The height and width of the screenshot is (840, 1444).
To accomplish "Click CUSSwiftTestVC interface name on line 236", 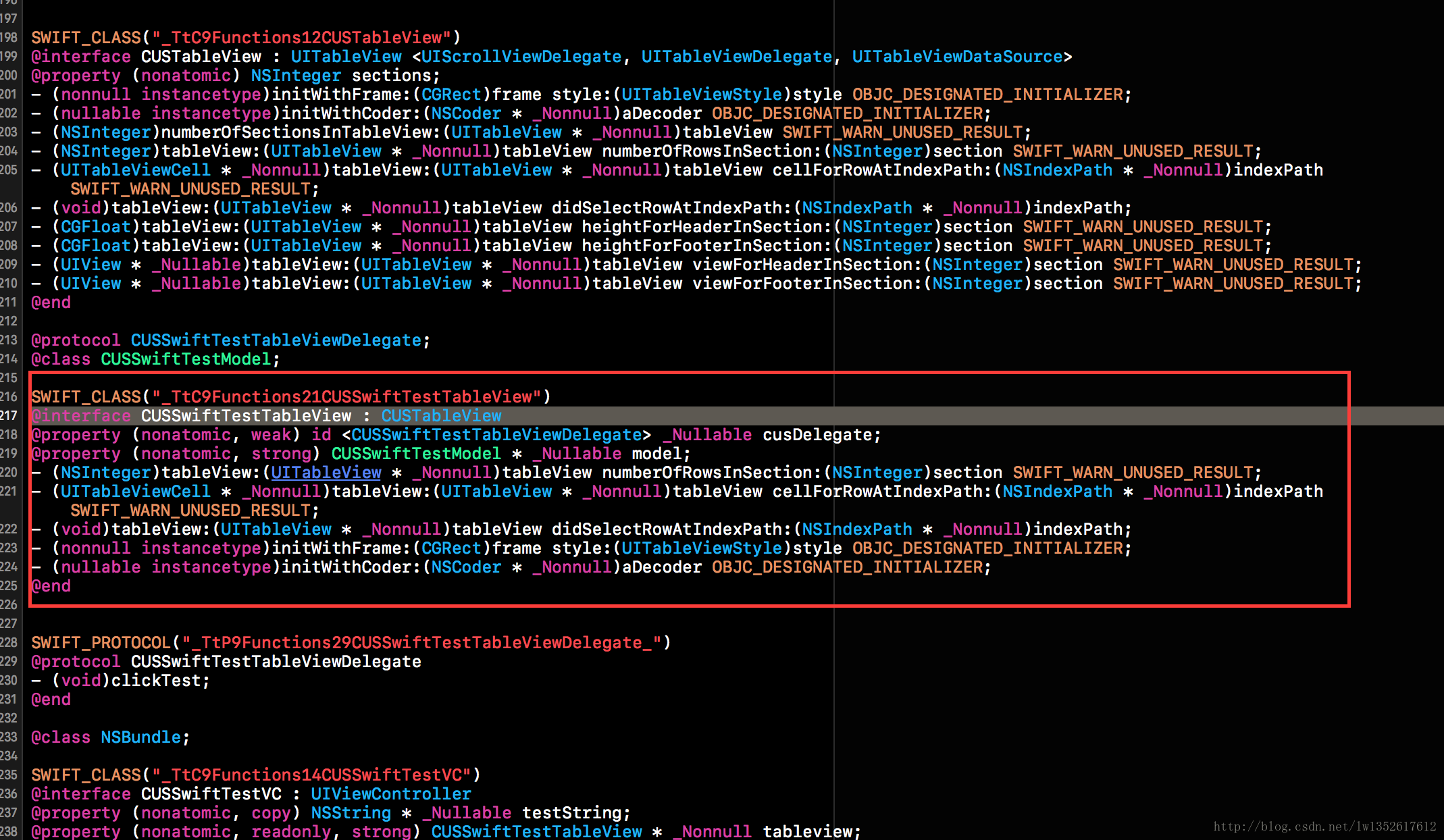I will [211, 794].
